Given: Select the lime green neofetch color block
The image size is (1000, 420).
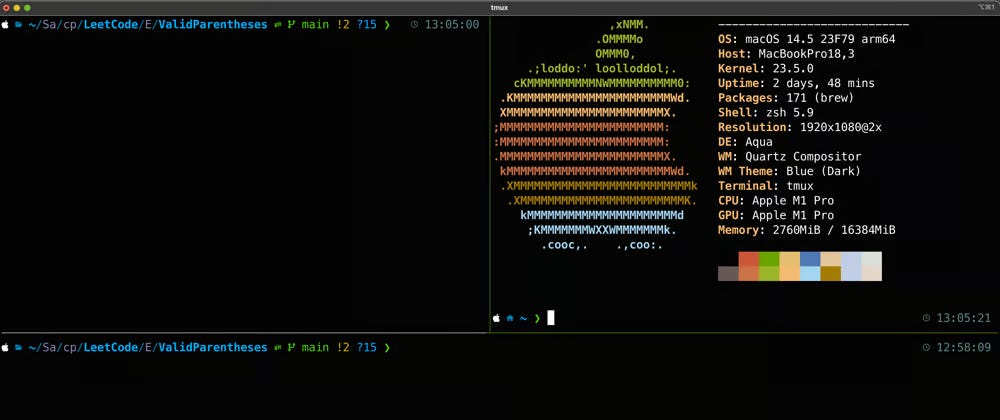Looking at the screenshot, I should click(769, 273).
